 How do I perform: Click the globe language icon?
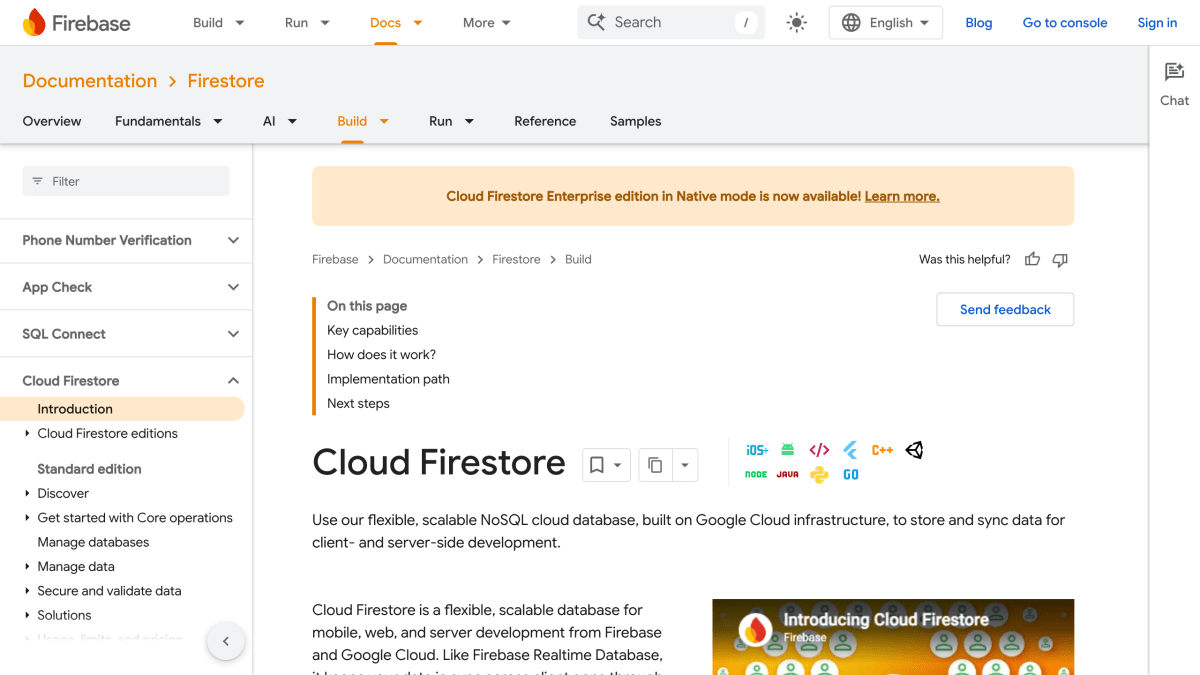pyautogui.click(x=851, y=23)
